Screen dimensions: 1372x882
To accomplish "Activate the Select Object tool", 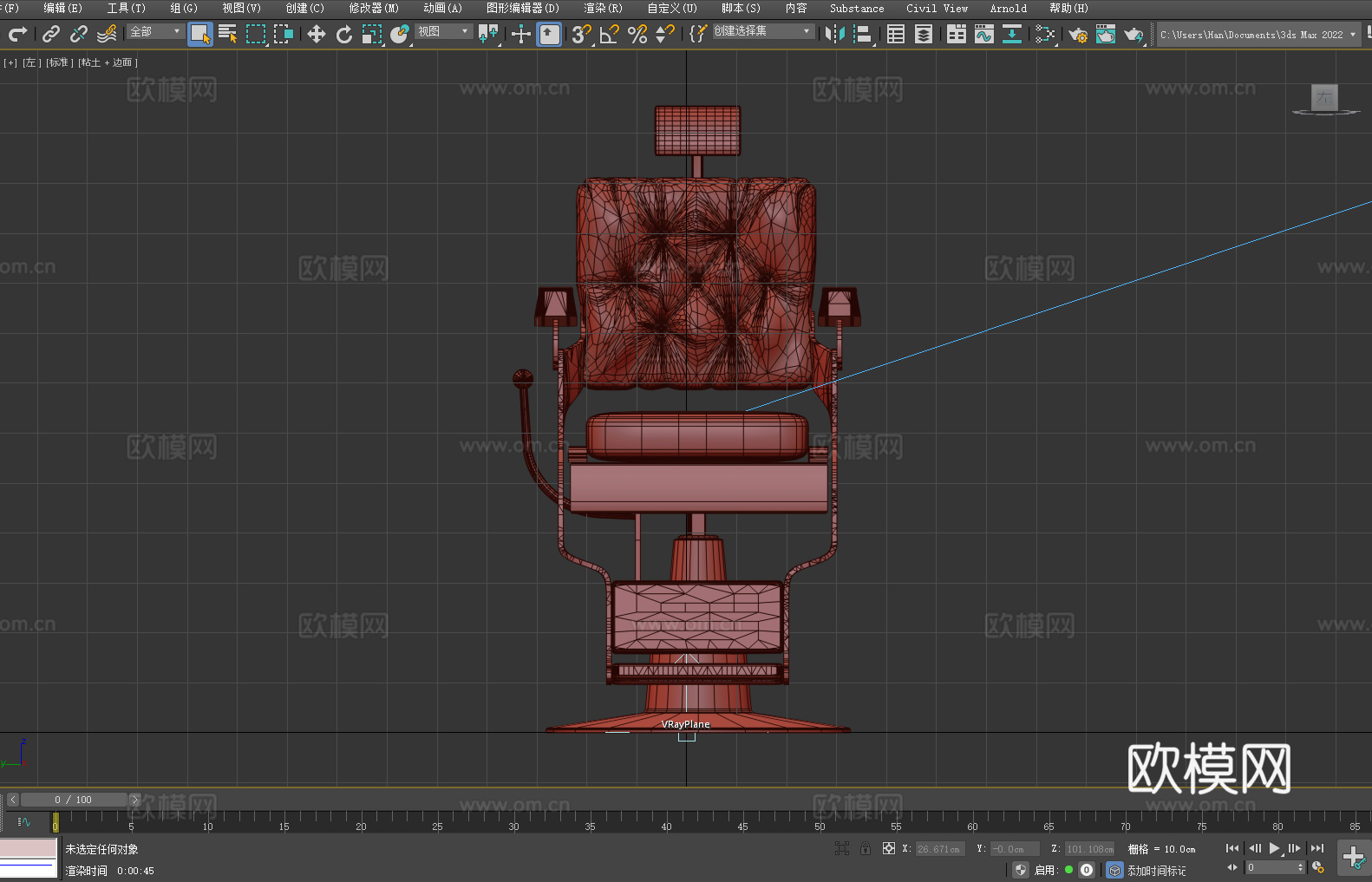I will click(200, 34).
